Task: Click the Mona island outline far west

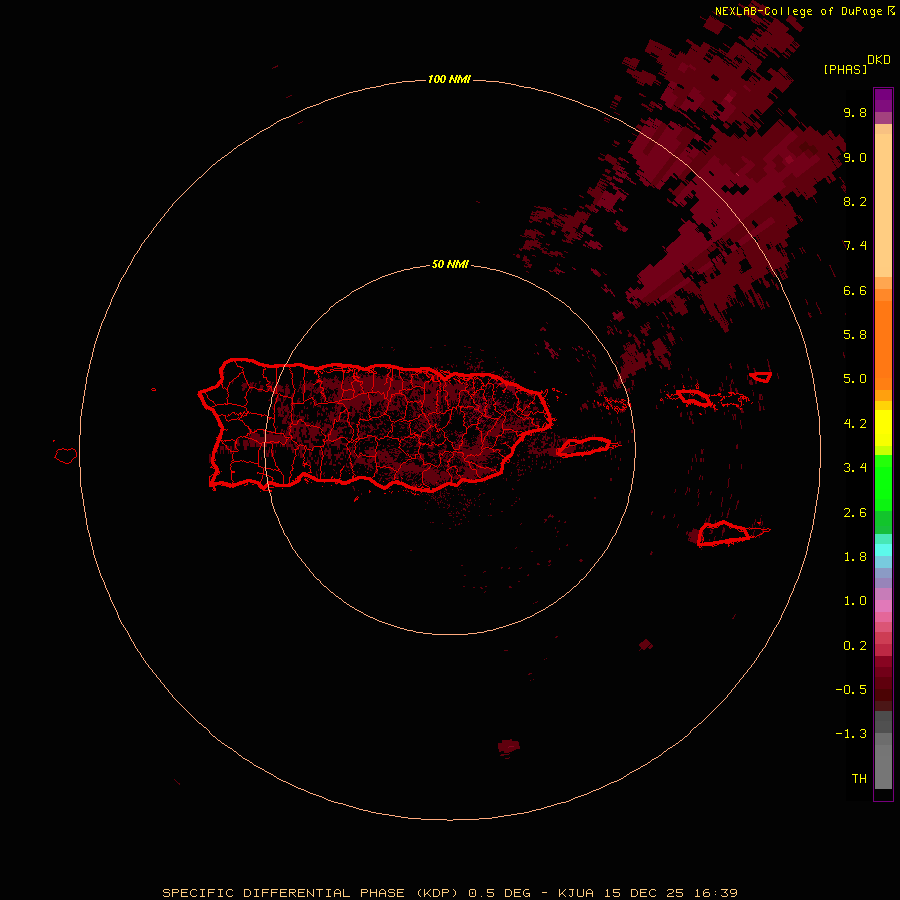Action: pos(65,456)
